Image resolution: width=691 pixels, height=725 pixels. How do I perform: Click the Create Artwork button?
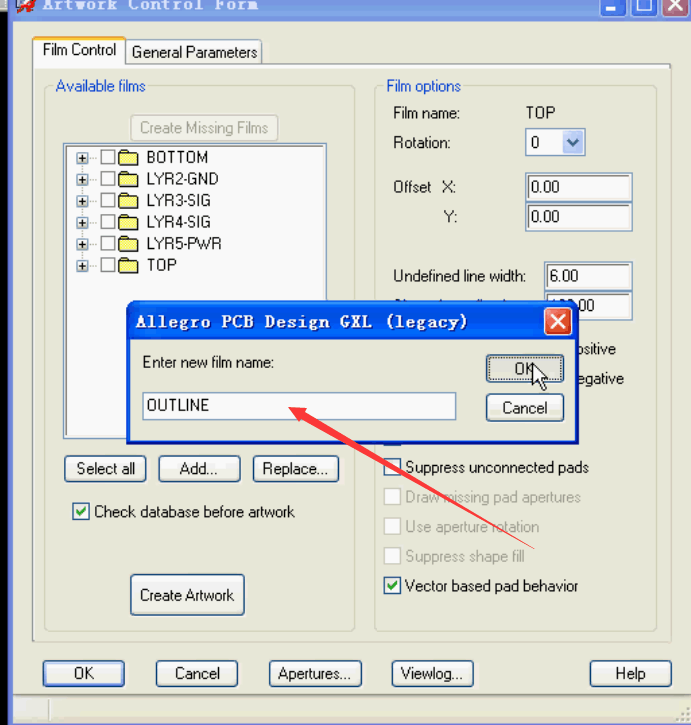point(187,595)
